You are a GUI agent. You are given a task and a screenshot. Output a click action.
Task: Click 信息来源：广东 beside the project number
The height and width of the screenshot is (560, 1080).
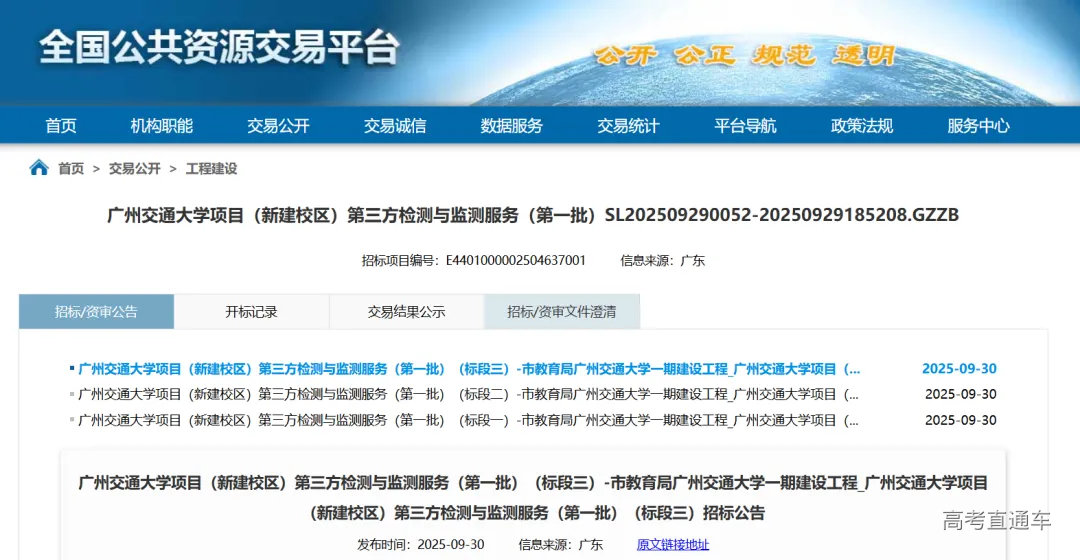click(x=663, y=260)
